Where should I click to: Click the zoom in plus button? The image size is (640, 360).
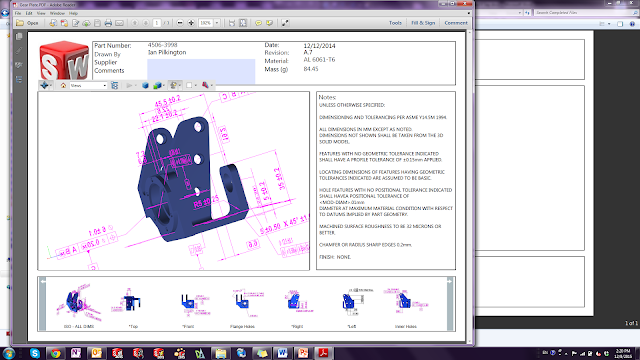tap(191, 23)
